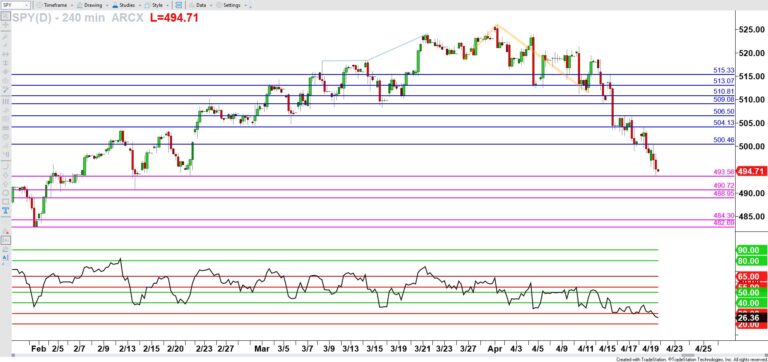Image resolution: width=768 pixels, height=362 pixels.
Task: Select the 509.08 level label
Action: [723, 99]
